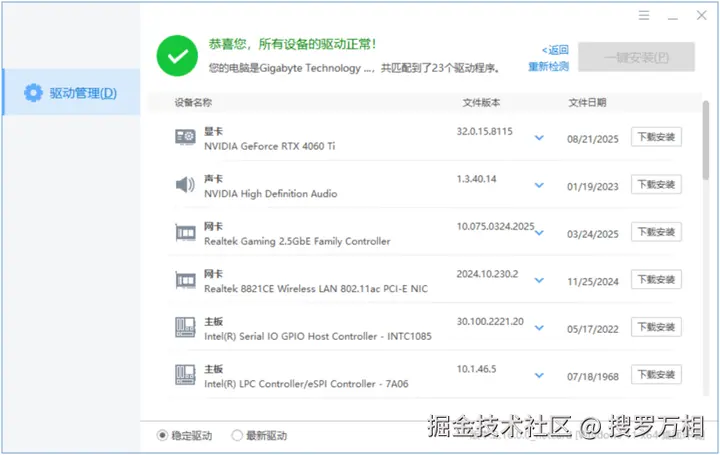720x455 pixels.
Task: Click the 文件版本 column header
Action: (481, 102)
